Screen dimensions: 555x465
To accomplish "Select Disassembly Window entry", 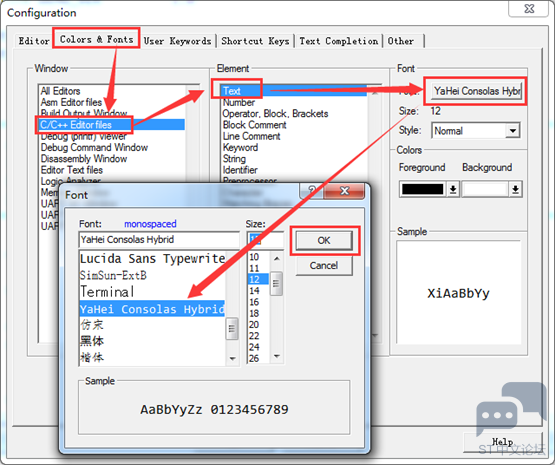I will [x=84, y=159].
